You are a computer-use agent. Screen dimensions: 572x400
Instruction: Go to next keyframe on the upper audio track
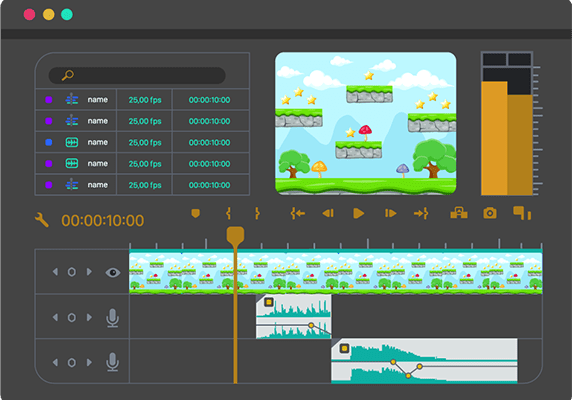[89, 318]
